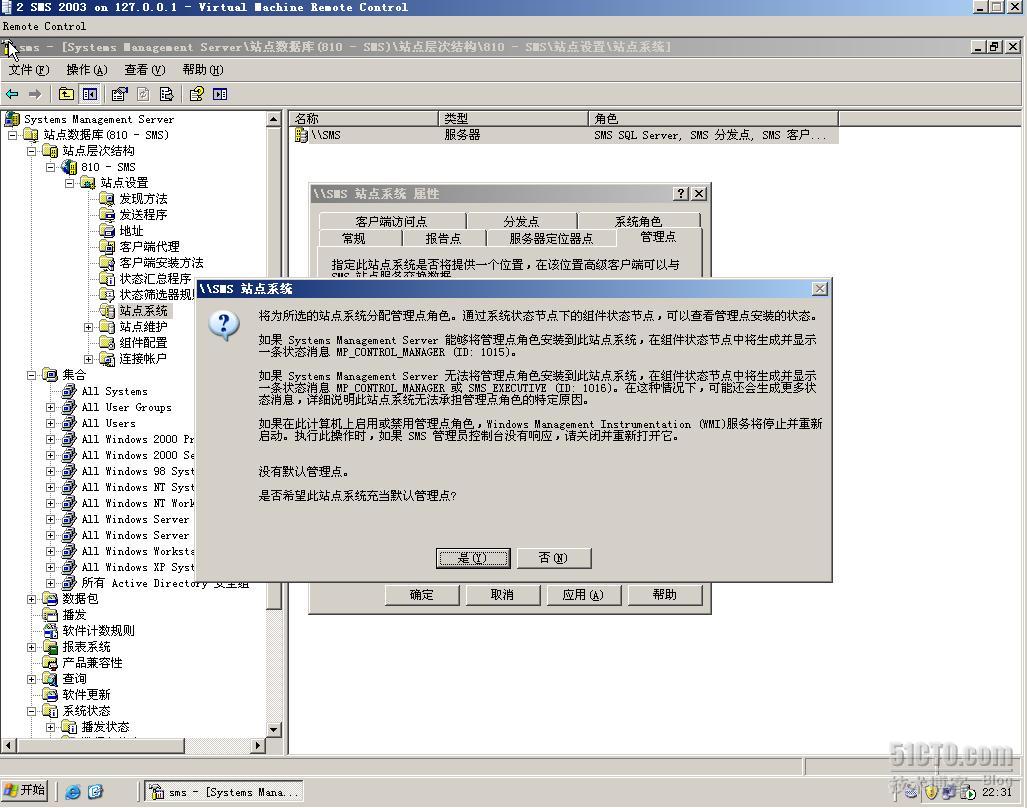1027x808 pixels.
Task: Open the 查看(V) menu
Action: pos(145,70)
